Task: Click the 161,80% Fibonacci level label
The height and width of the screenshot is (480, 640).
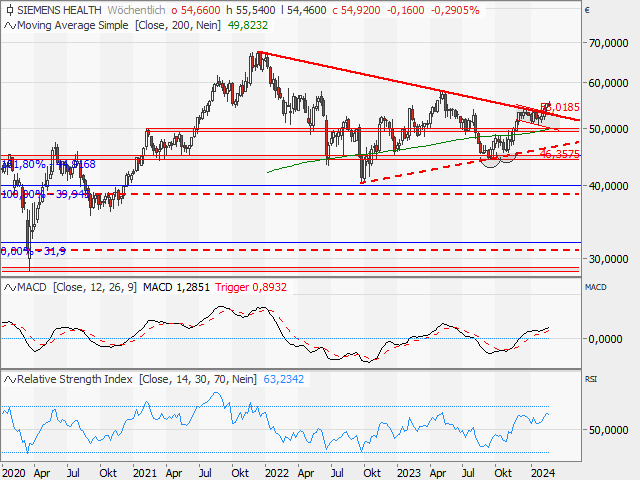Action: pyautogui.click(x=48, y=164)
